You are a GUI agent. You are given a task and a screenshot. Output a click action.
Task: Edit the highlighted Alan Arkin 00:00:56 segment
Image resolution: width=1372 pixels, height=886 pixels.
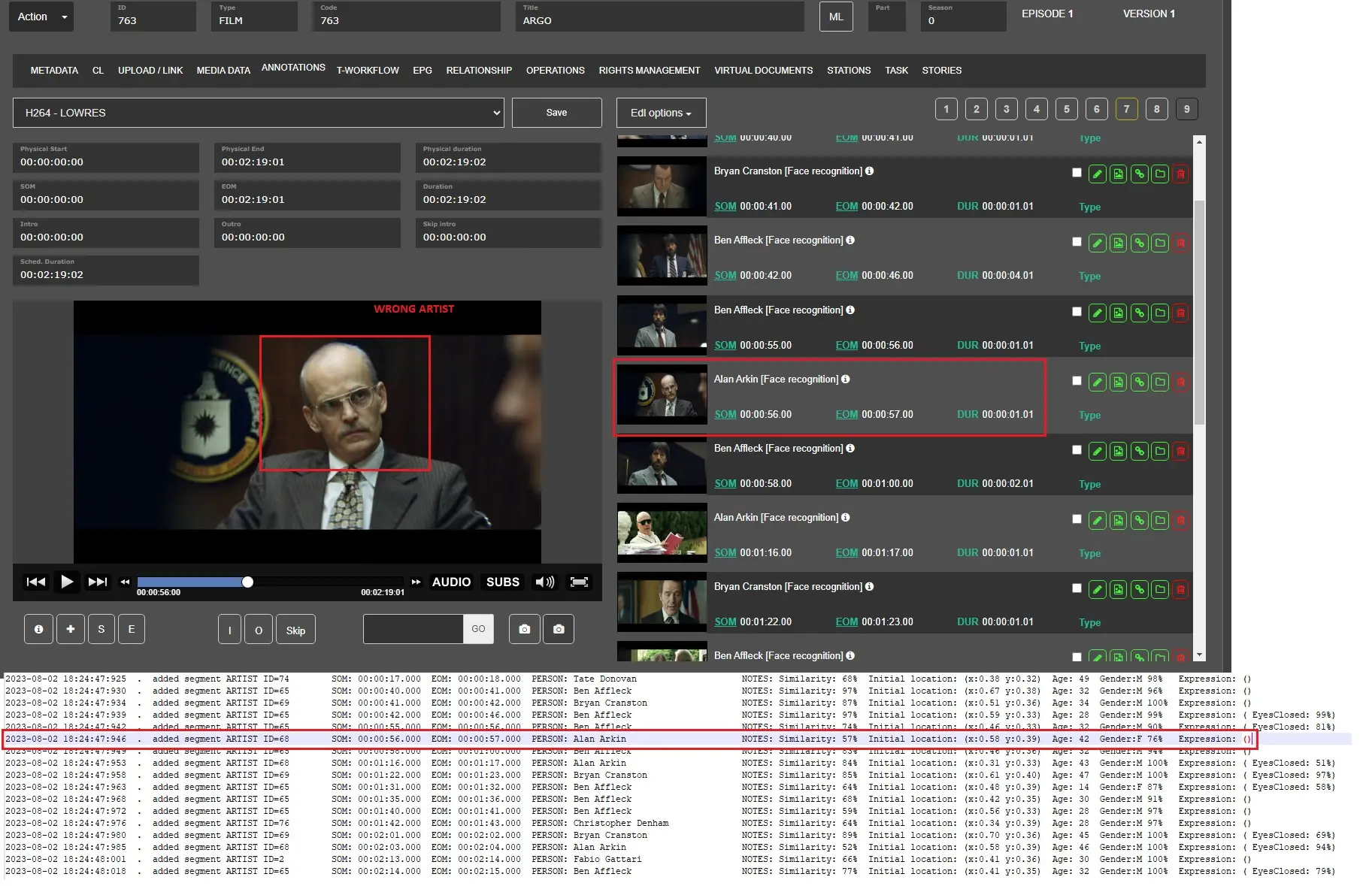pos(1097,383)
